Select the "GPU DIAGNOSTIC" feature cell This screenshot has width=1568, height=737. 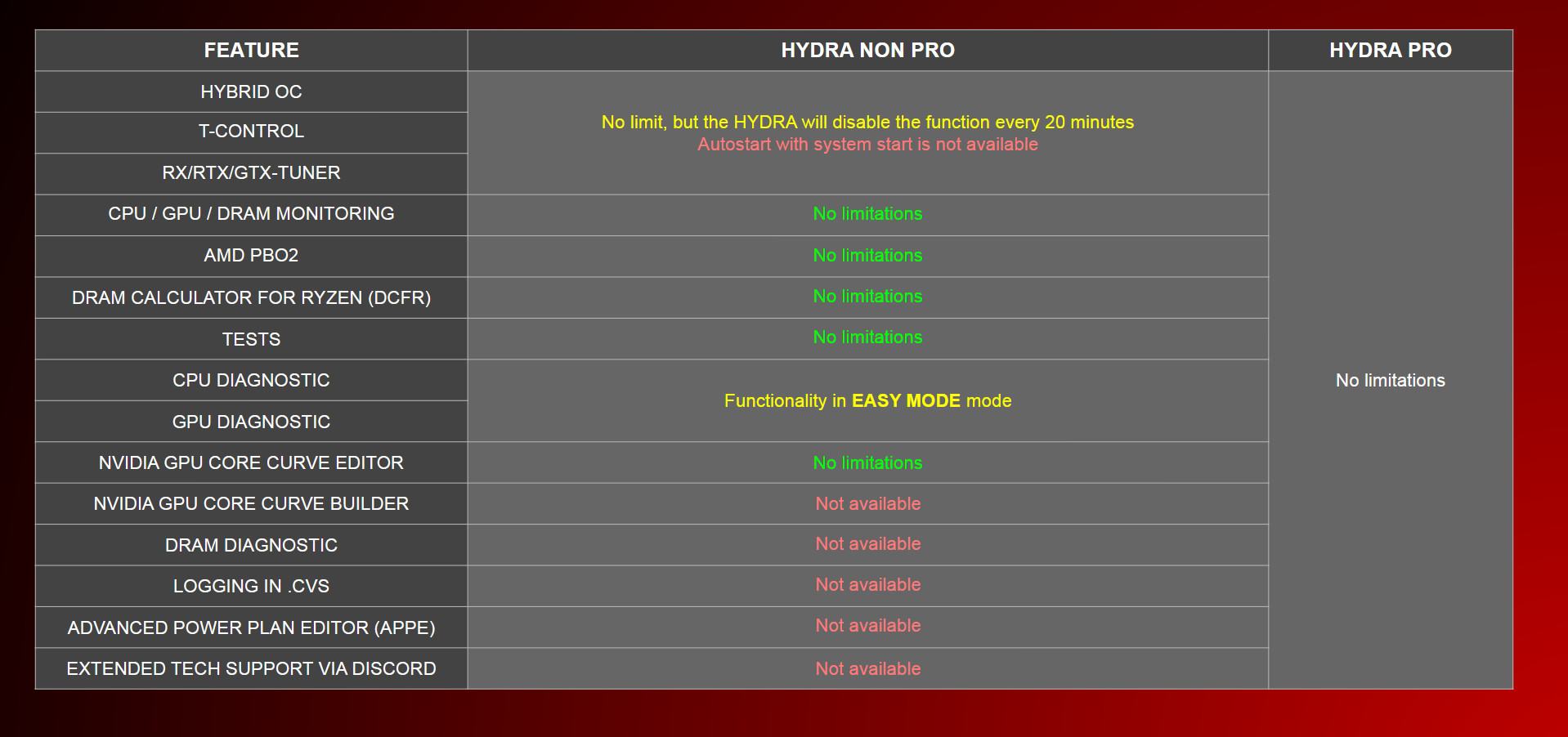click(x=251, y=422)
